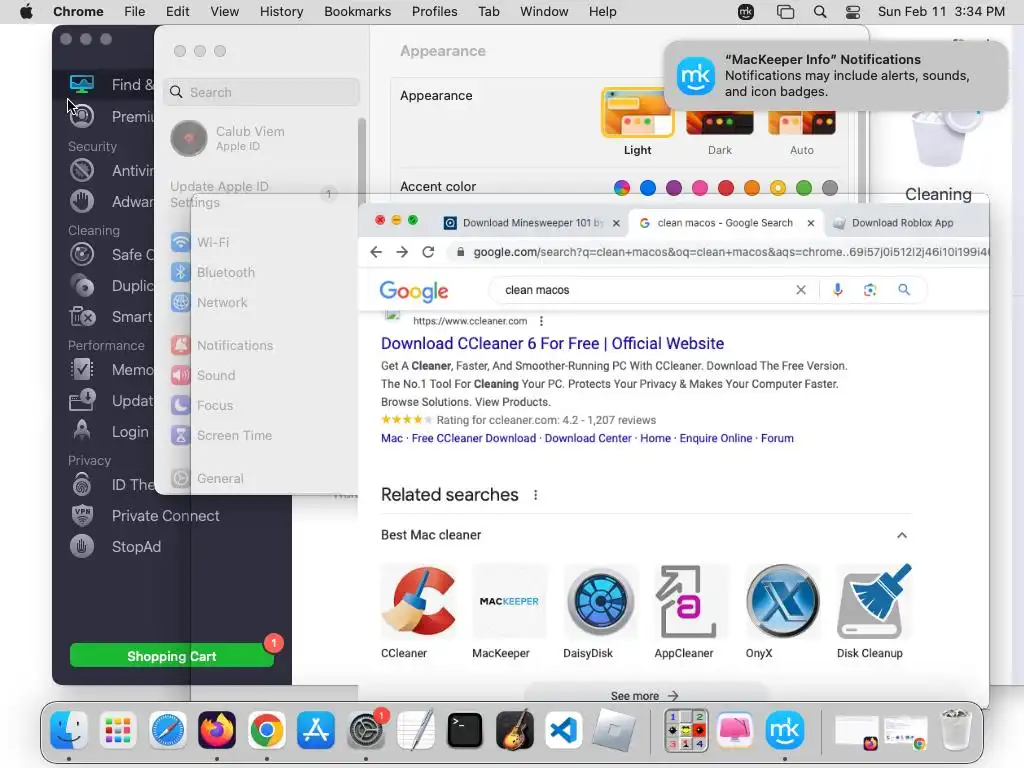This screenshot has width=1024, height=768.
Task: Clear the Google search box text
Action: [x=801, y=290]
